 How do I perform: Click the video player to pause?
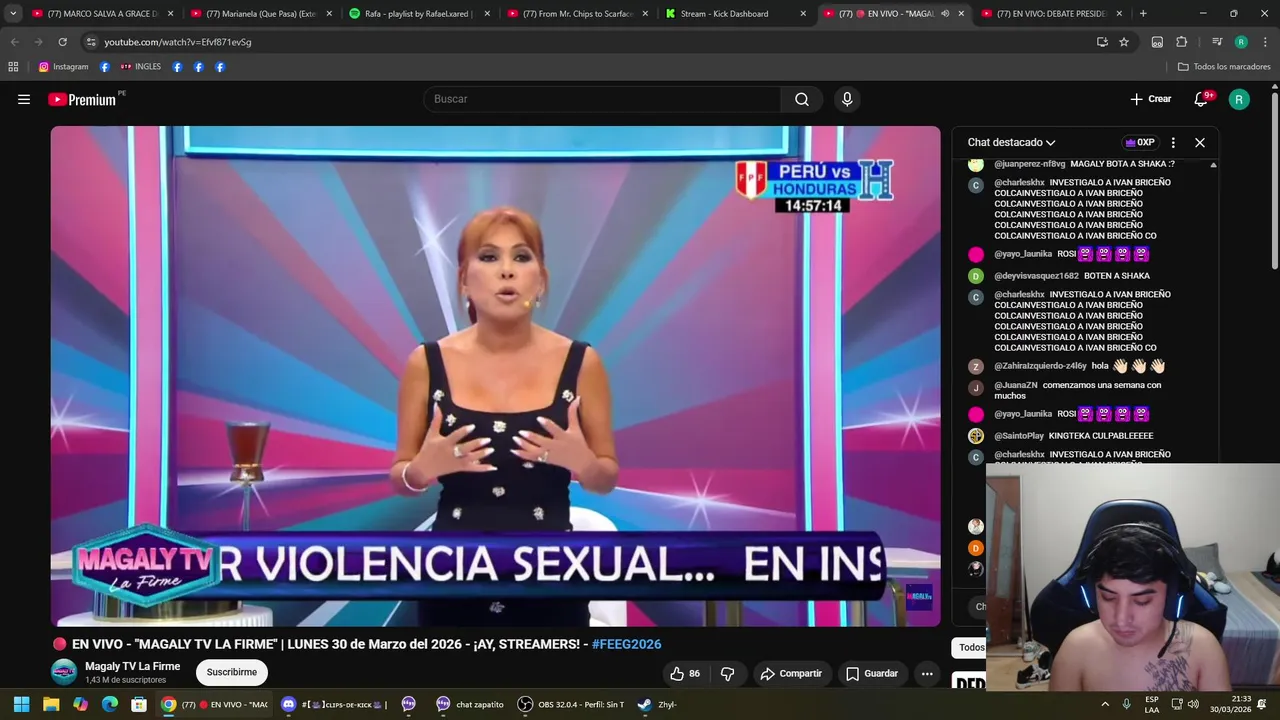click(x=496, y=376)
